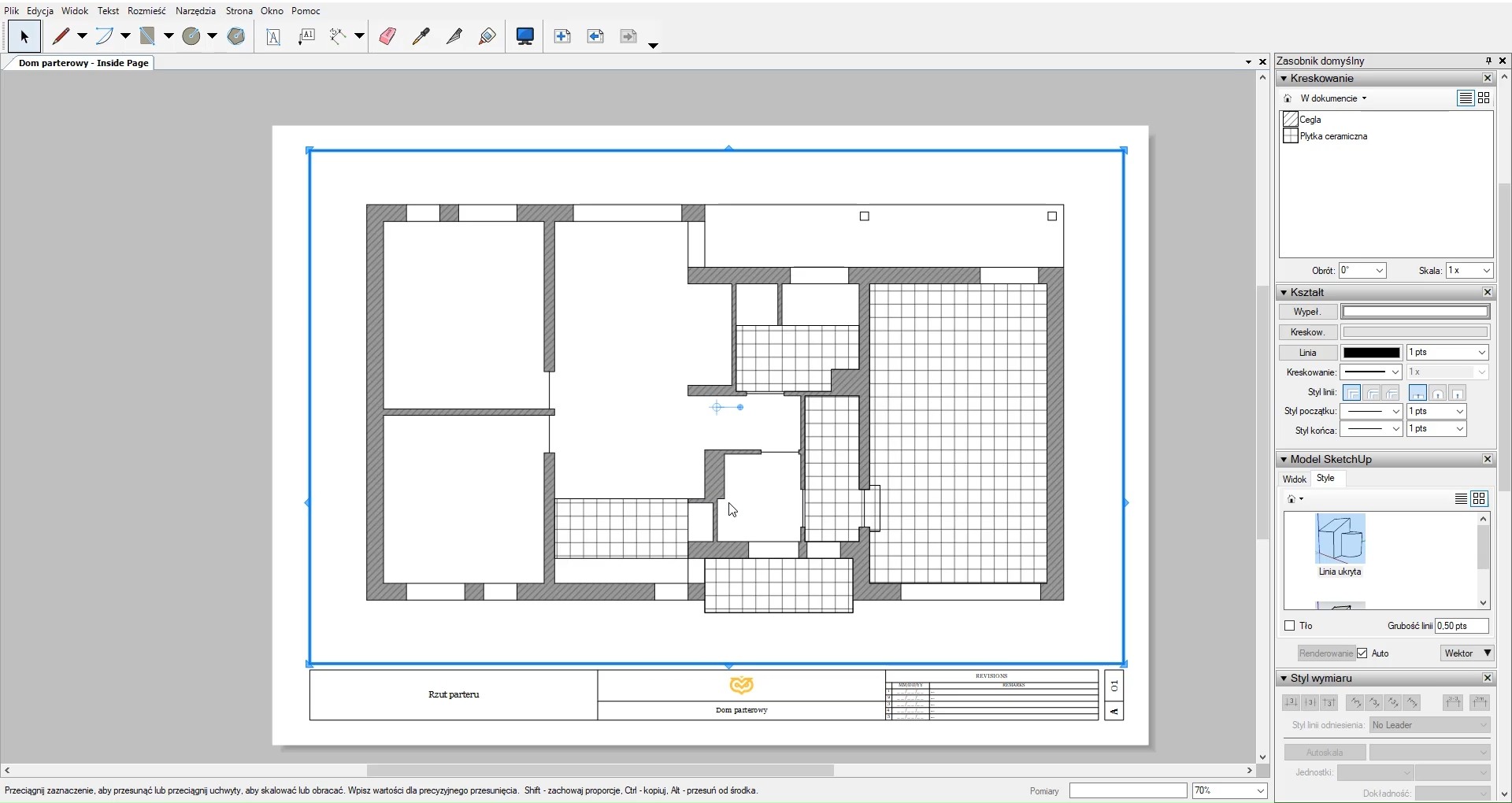Add a new page with the plus icon

[x=562, y=36]
